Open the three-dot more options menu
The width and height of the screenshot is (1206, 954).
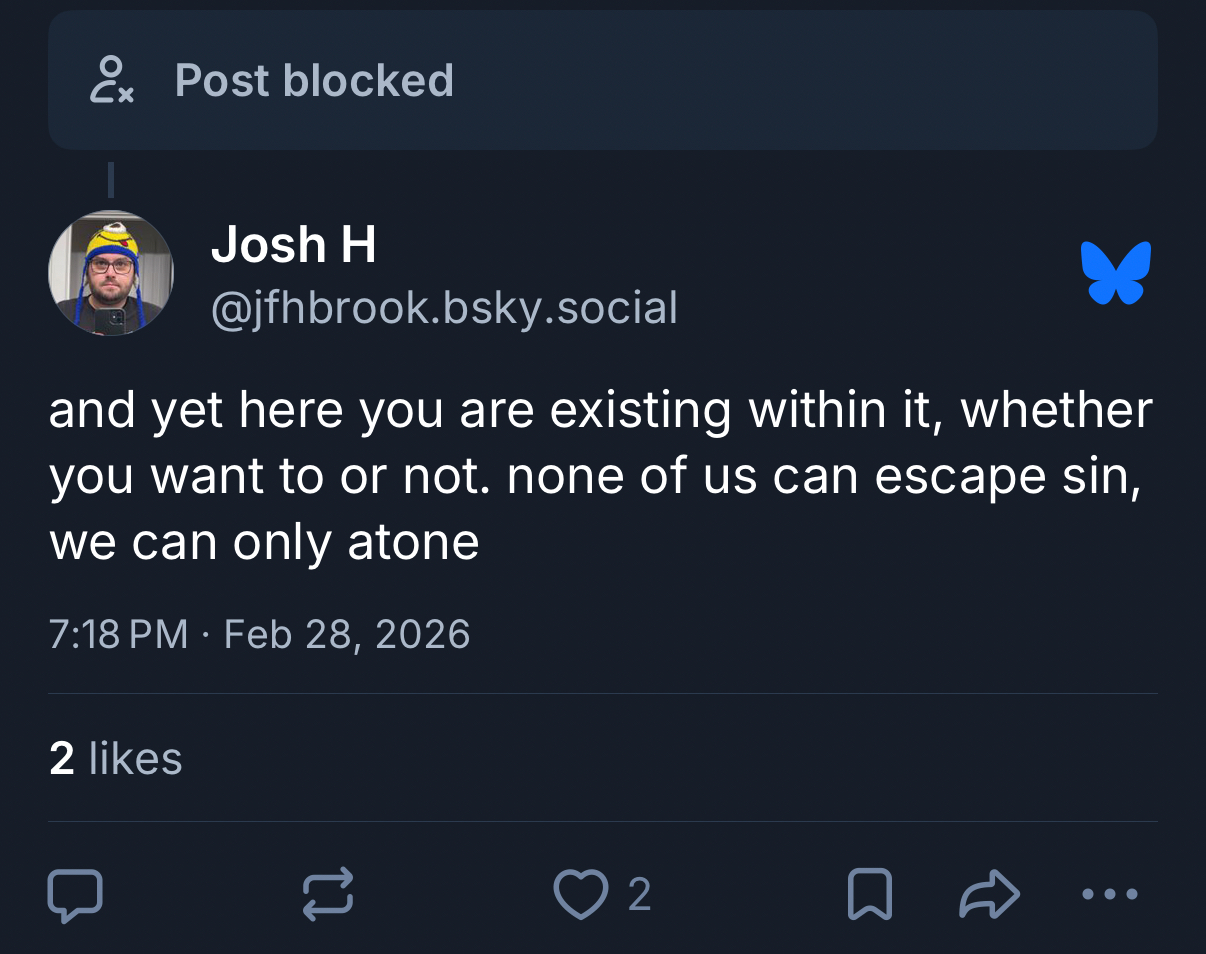(x=1110, y=893)
